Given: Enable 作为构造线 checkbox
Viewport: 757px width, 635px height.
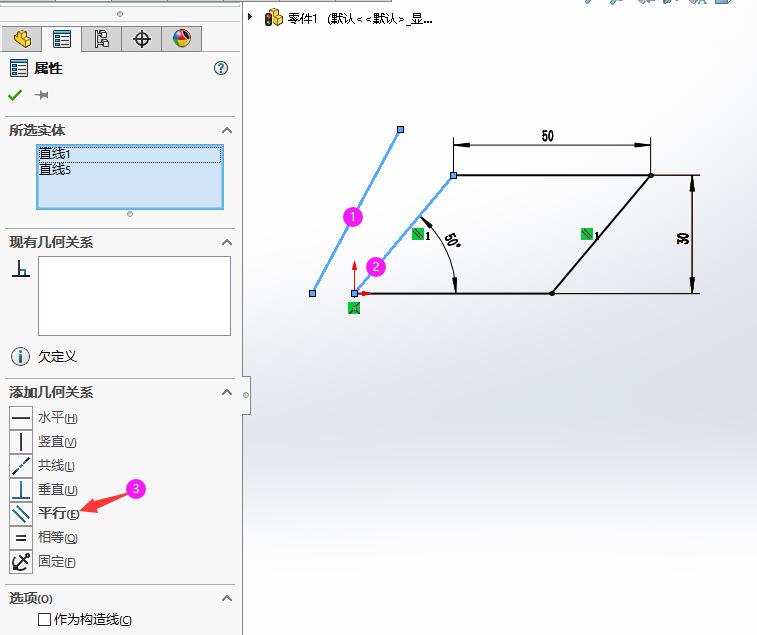Looking at the screenshot, I should (44, 619).
